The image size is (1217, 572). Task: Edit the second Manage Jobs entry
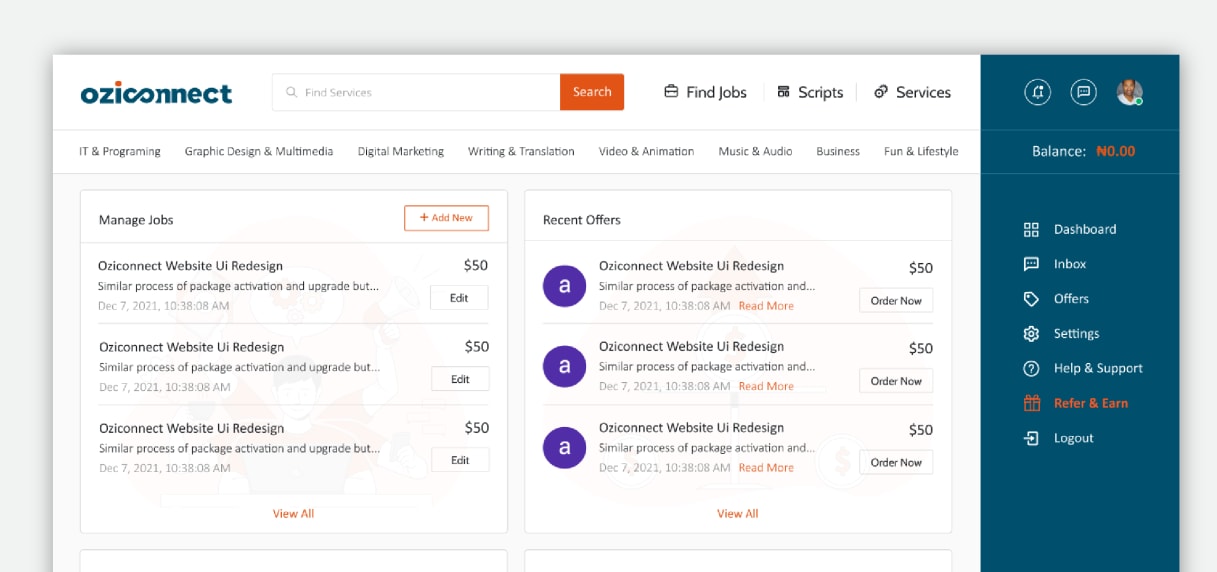460,379
